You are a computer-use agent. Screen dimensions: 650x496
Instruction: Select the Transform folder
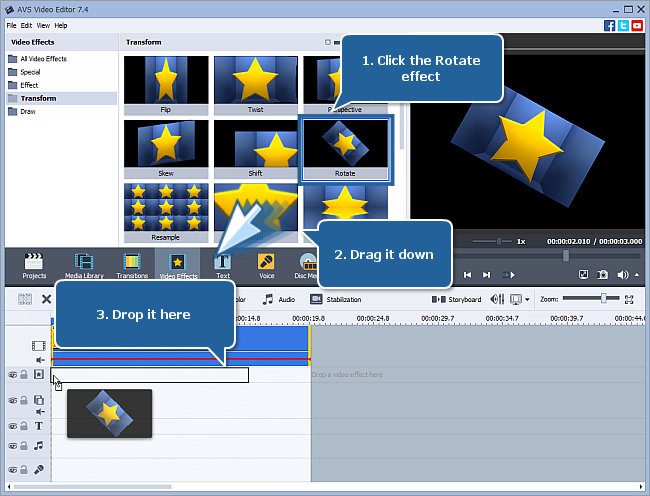click(61, 98)
